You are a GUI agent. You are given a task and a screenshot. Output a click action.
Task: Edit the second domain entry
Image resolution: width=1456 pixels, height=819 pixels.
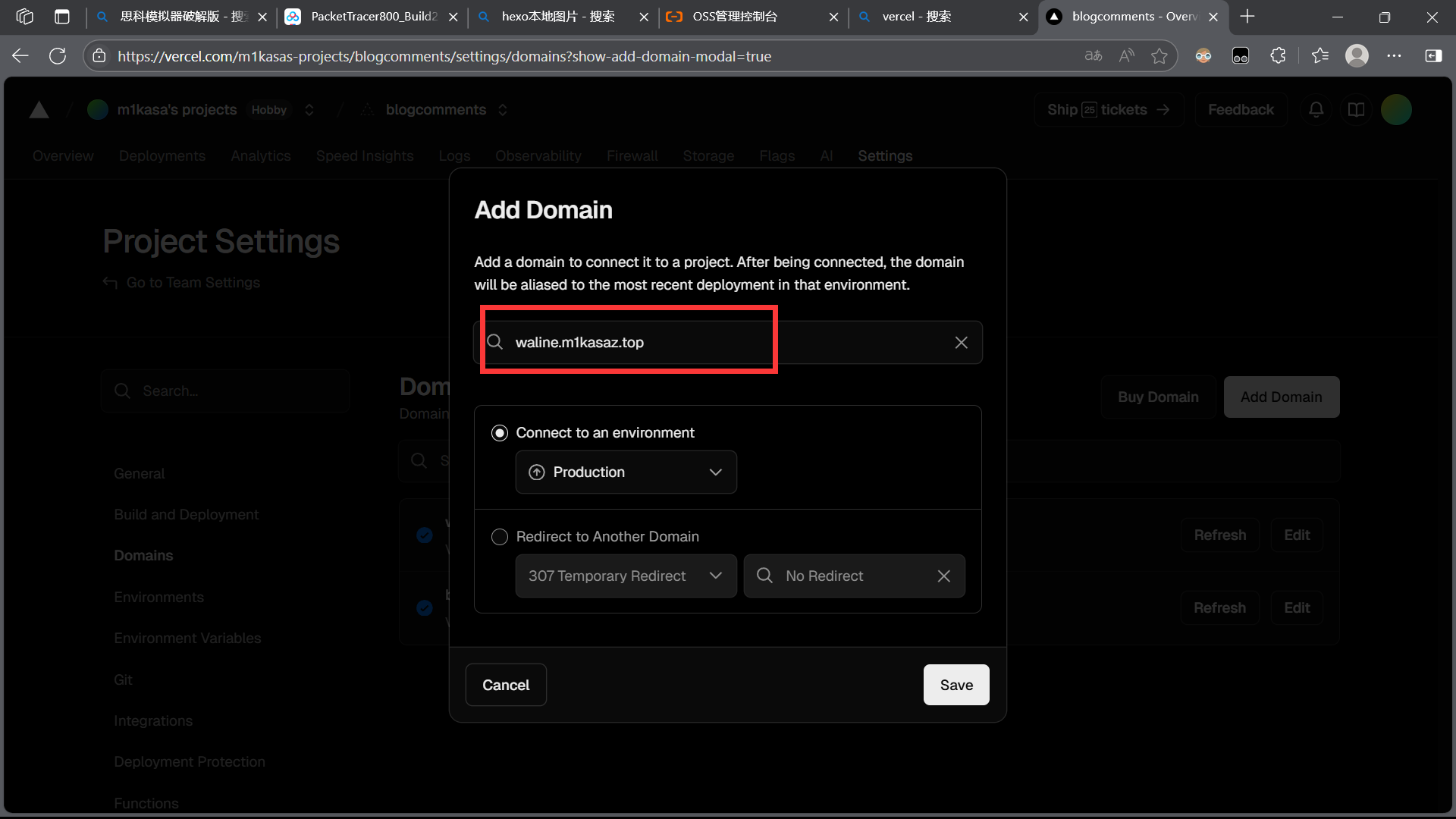(x=1297, y=608)
